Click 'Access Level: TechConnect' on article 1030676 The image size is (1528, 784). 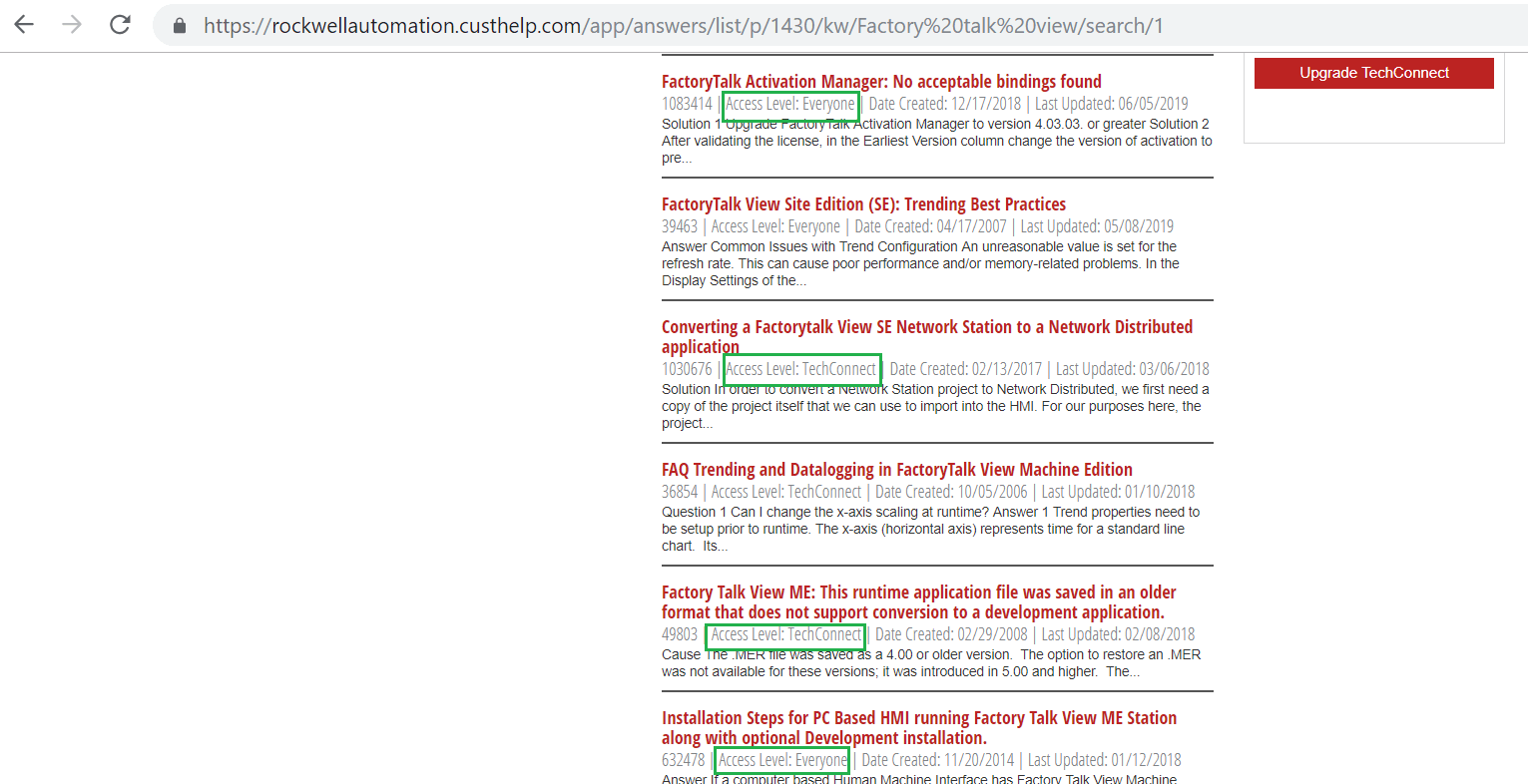click(801, 369)
